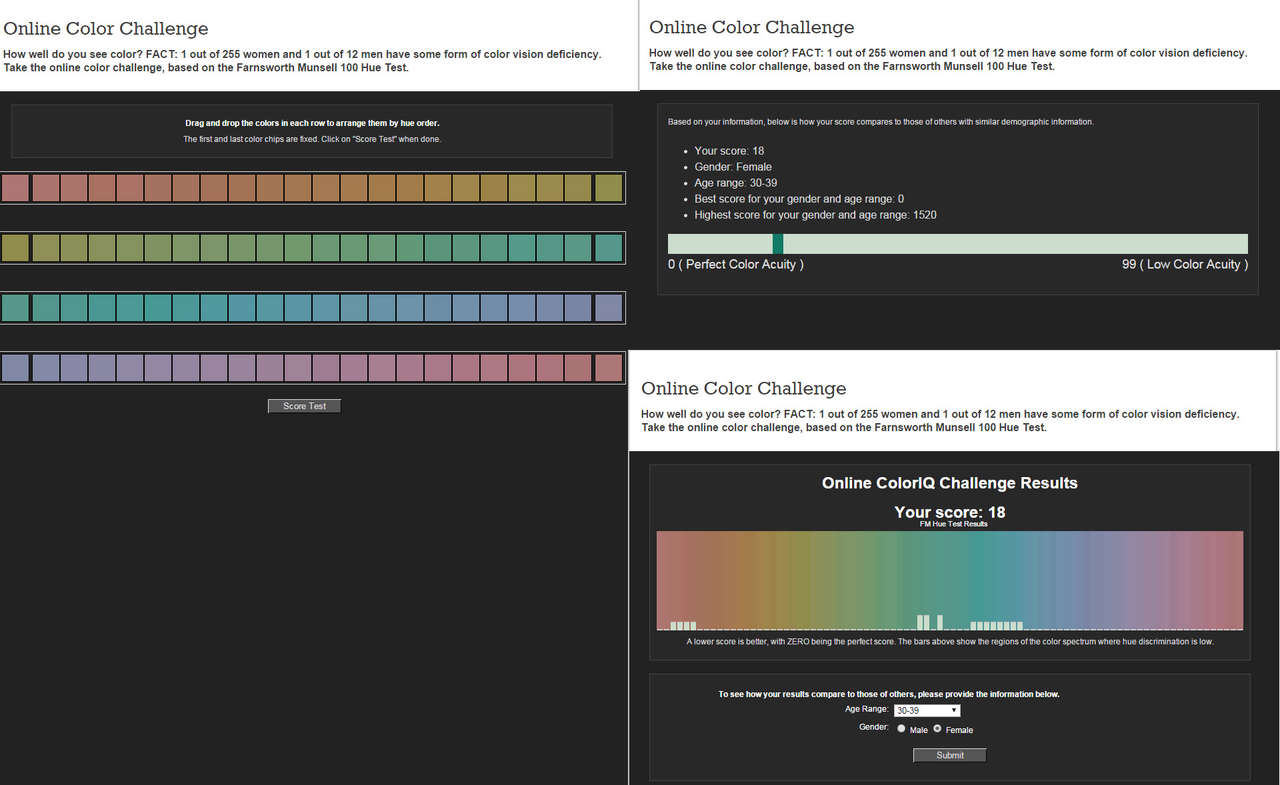Click the second chip in the top row

click(x=46, y=188)
